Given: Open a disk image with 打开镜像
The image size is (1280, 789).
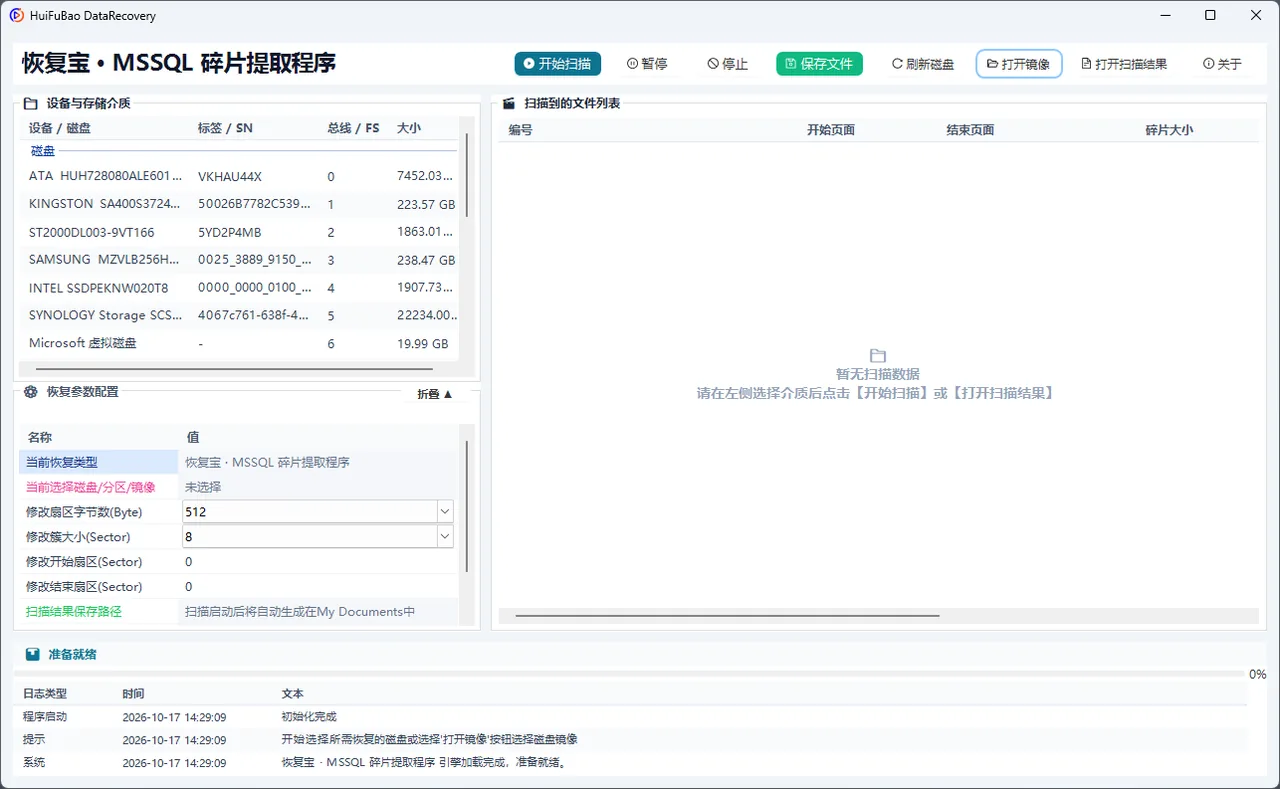Looking at the screenshot, I should click(x=1019, y=64).
